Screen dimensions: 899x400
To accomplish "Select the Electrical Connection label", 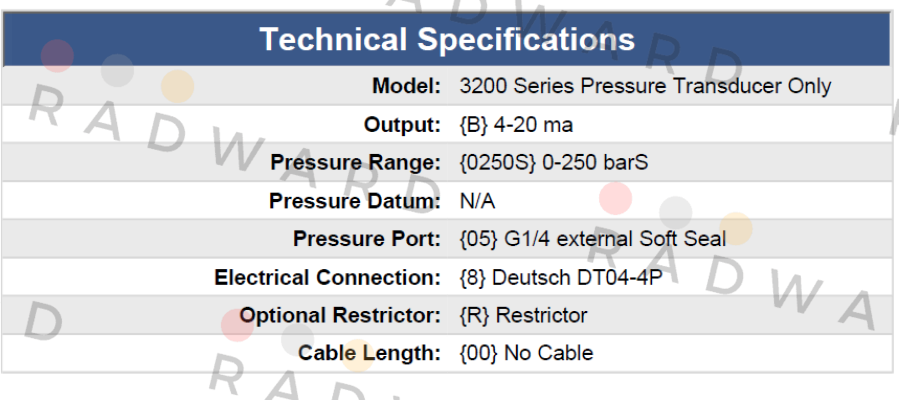I will click(327, 278).
